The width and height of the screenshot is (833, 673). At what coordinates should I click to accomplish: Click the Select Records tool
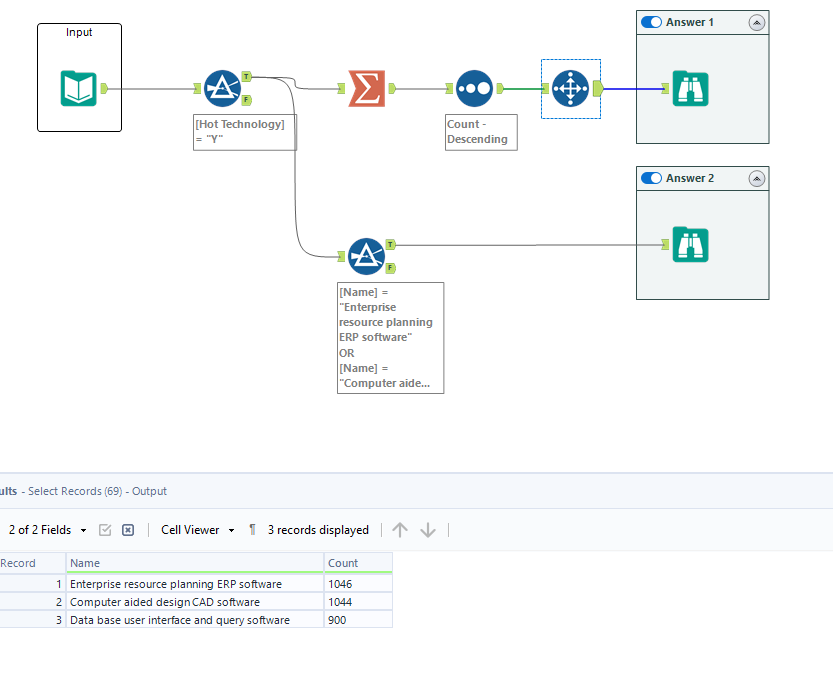570,88
